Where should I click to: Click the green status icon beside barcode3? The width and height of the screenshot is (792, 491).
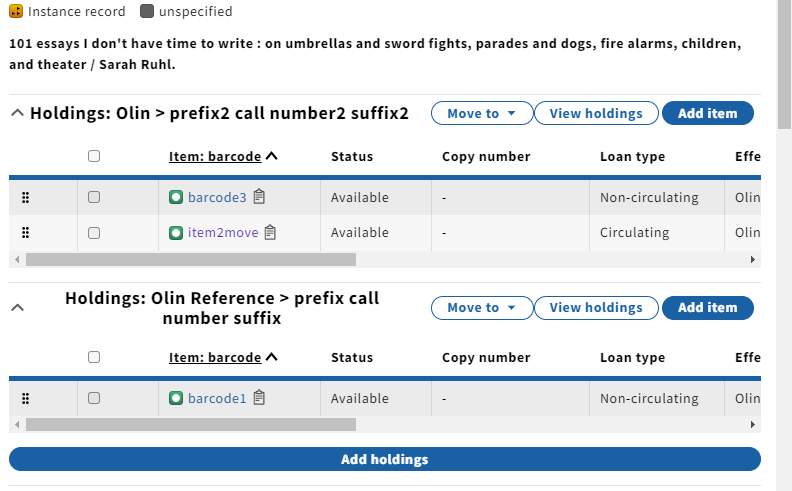(176, 197)
